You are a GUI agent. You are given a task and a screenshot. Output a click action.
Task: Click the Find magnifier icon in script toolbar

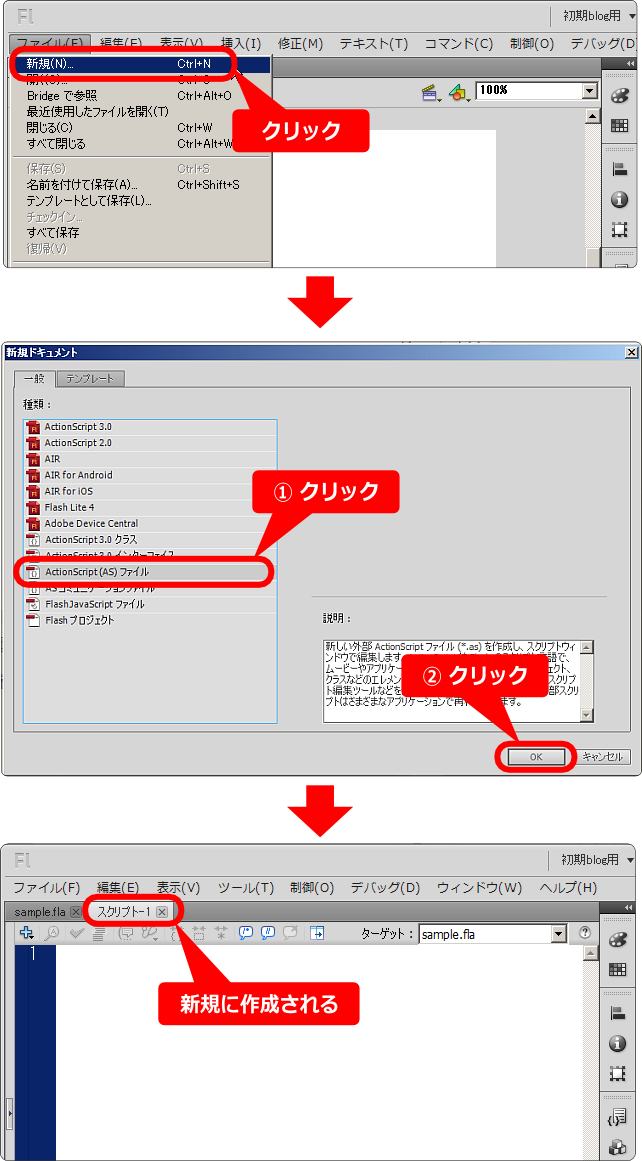[x=53, y=934]
